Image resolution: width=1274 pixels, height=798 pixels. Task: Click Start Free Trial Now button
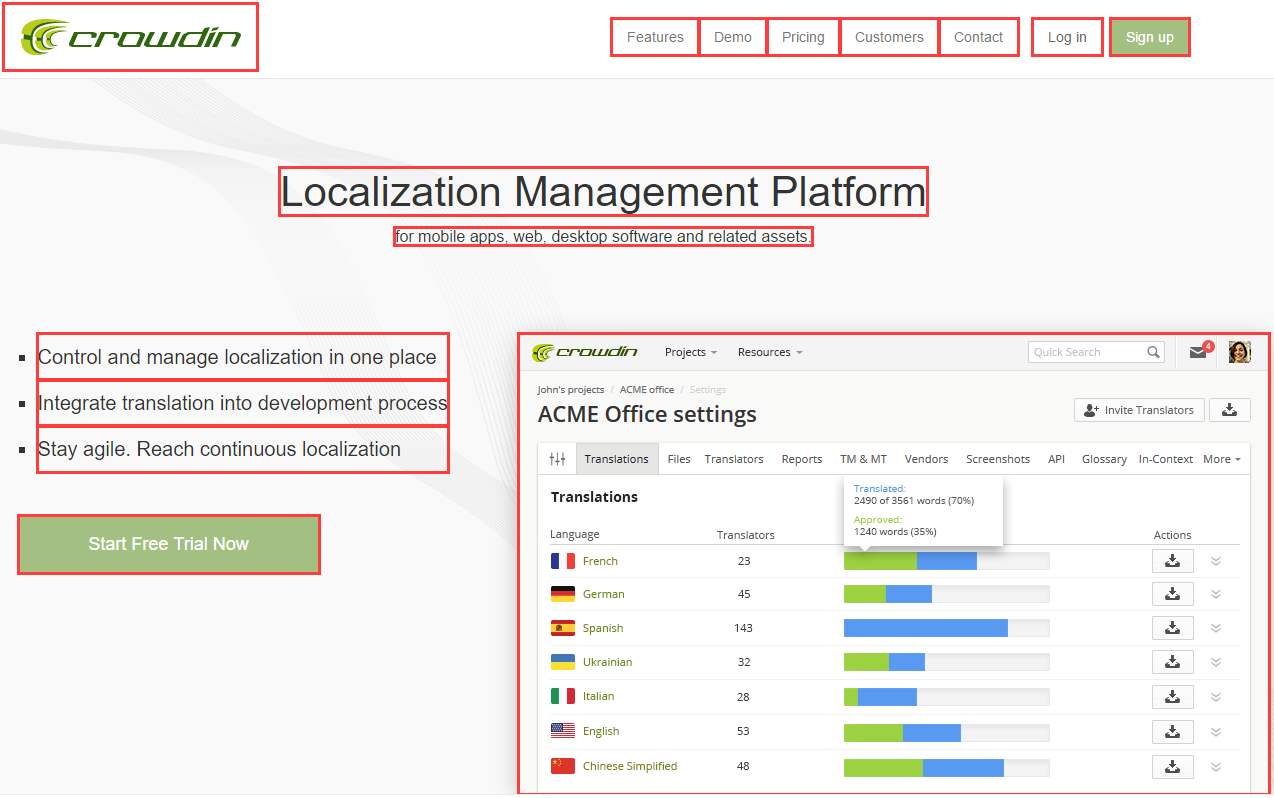169,544
